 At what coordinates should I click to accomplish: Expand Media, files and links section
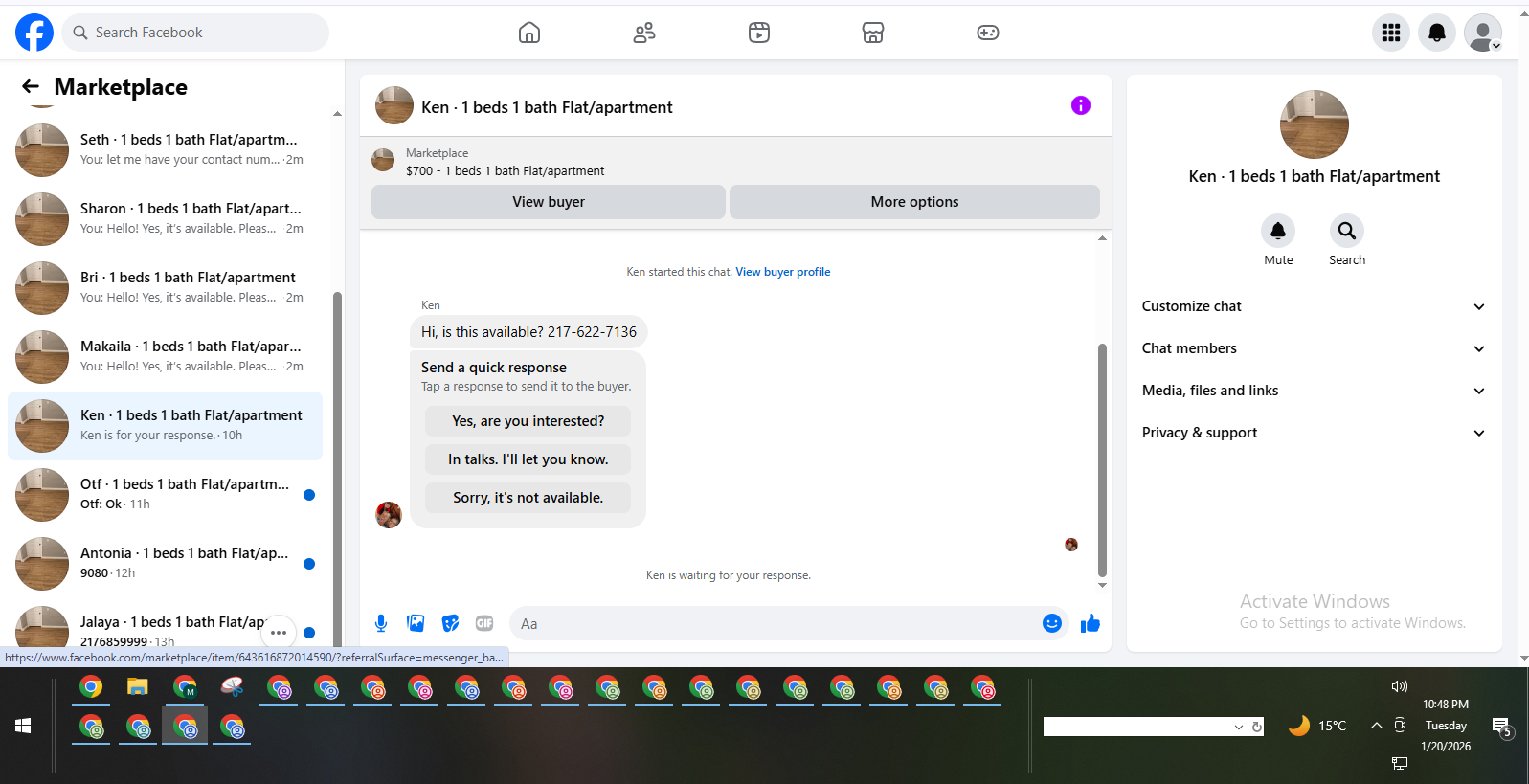point(1314,391)
